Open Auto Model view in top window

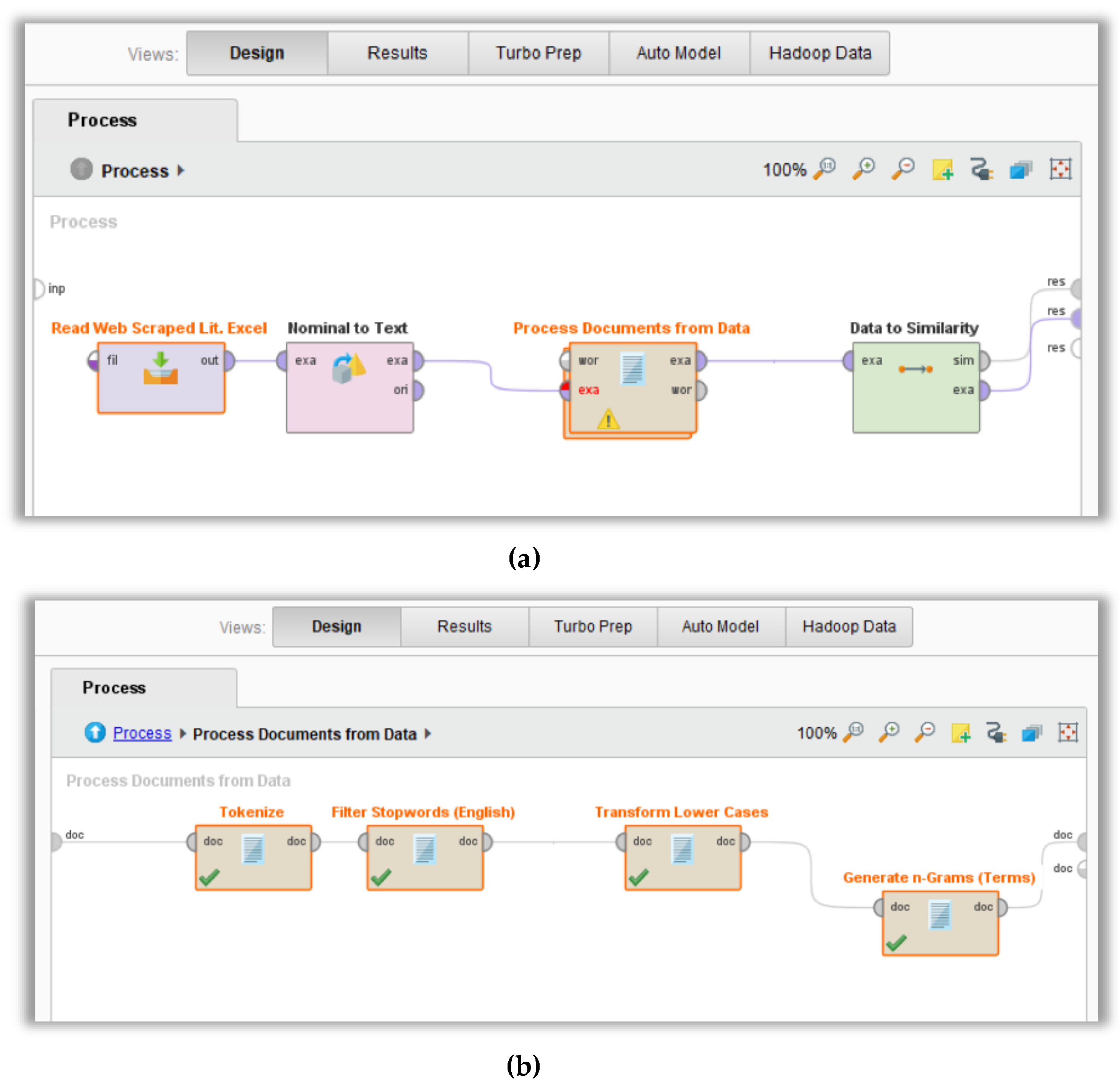click(678, 53)
